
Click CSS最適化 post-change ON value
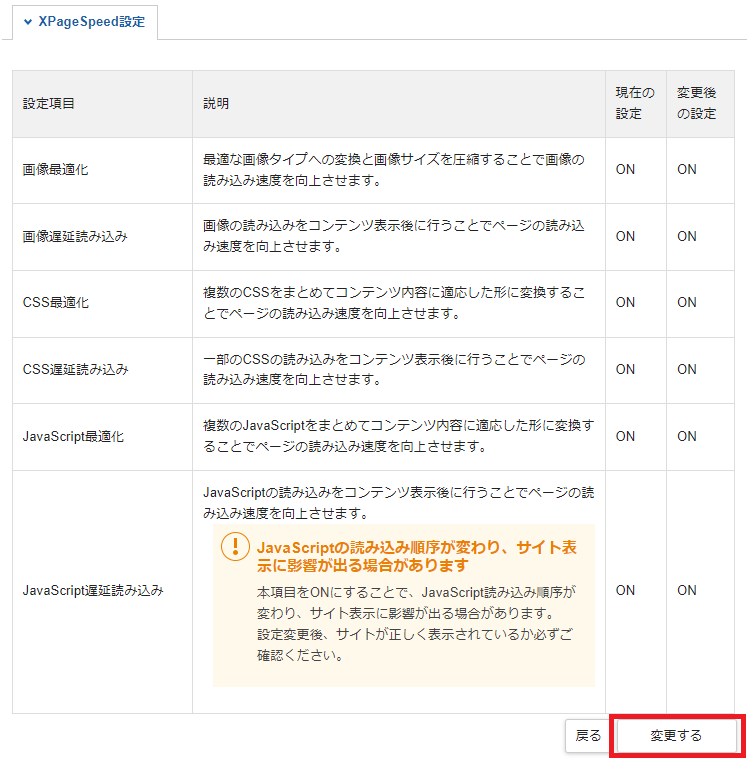tap(687, 302)
